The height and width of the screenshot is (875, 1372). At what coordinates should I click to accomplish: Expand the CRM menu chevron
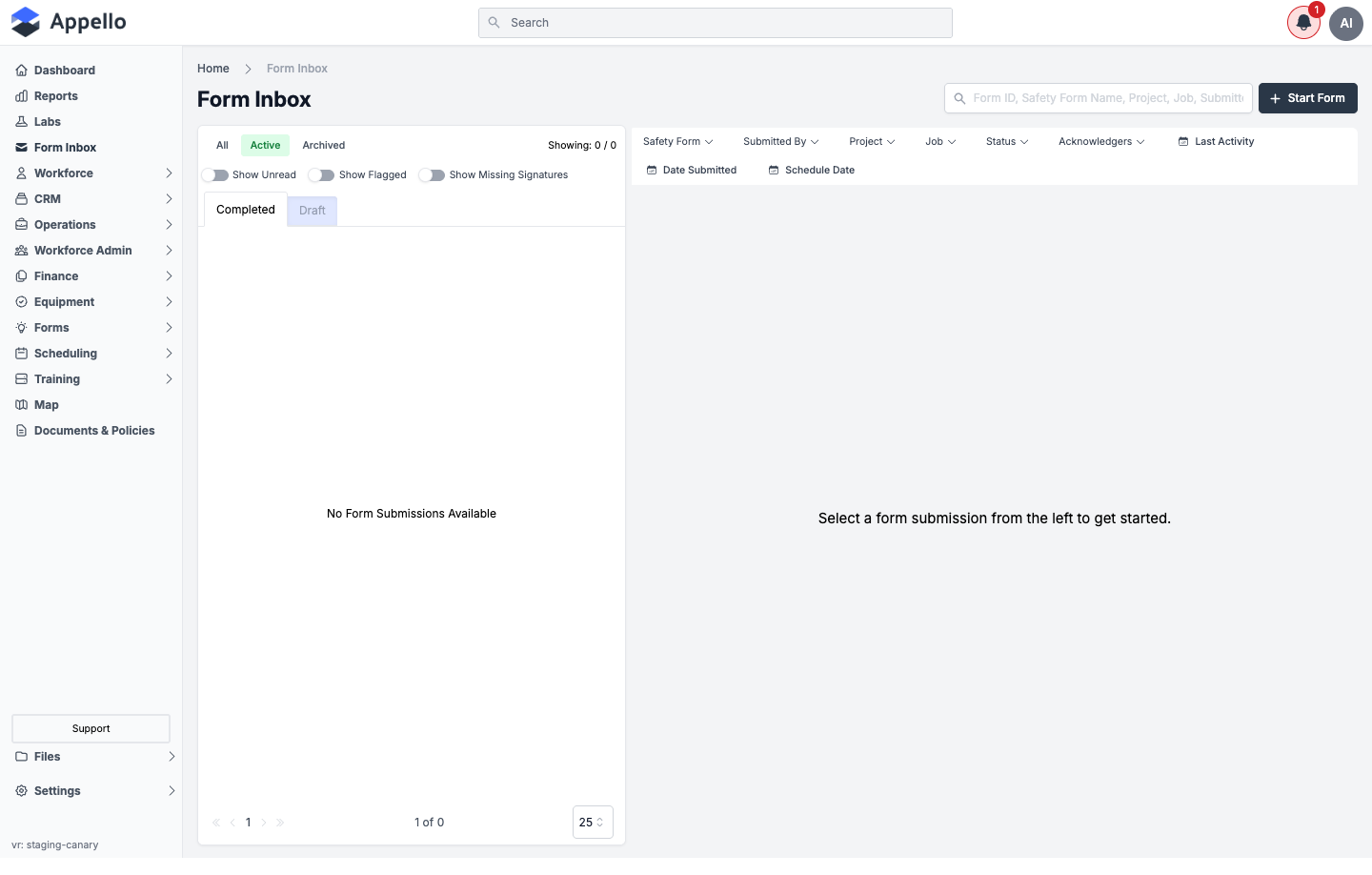click(169, 199)
